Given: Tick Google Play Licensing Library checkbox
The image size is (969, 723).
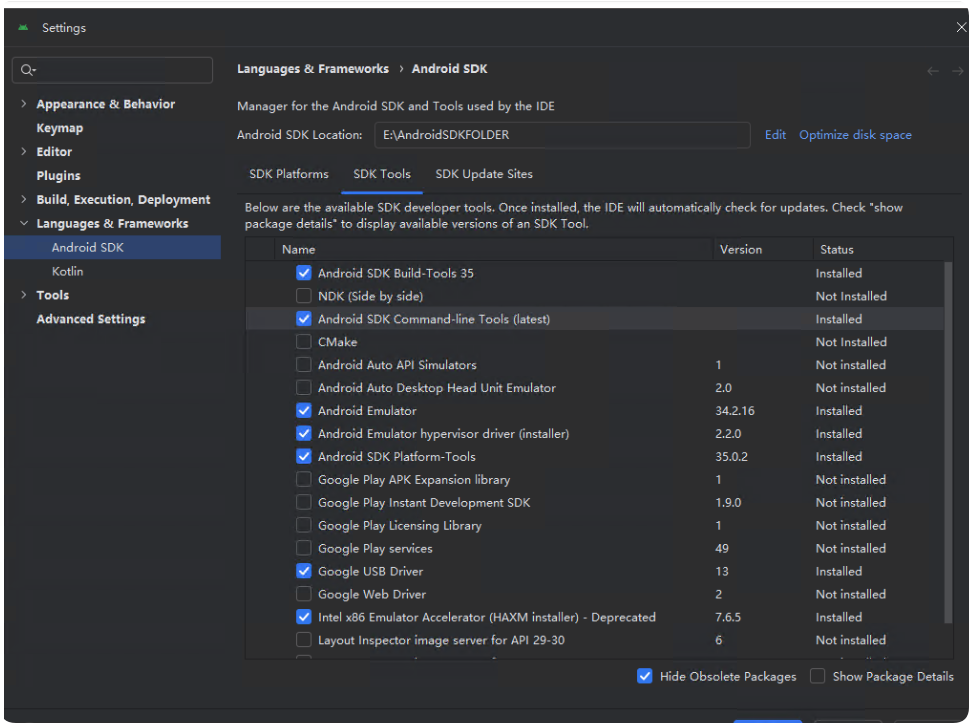Looking at the screenshot, I should (303, 525).
